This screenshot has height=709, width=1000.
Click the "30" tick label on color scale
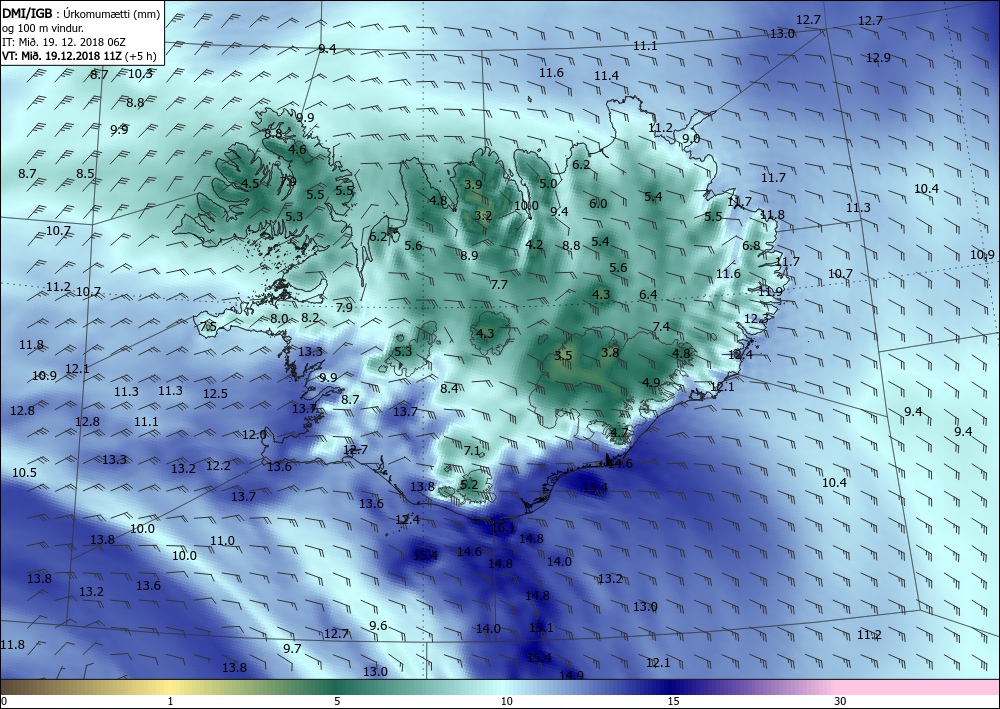[840, 701]
